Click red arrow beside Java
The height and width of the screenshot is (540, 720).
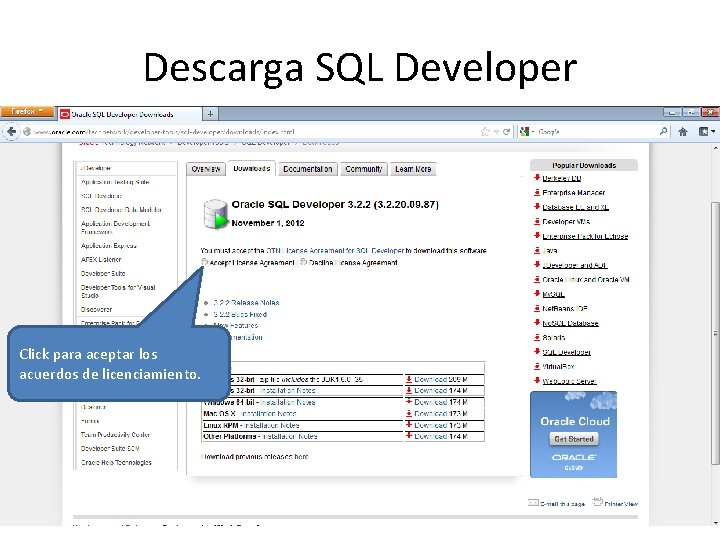pyautogui.click(x=536, y=250)
